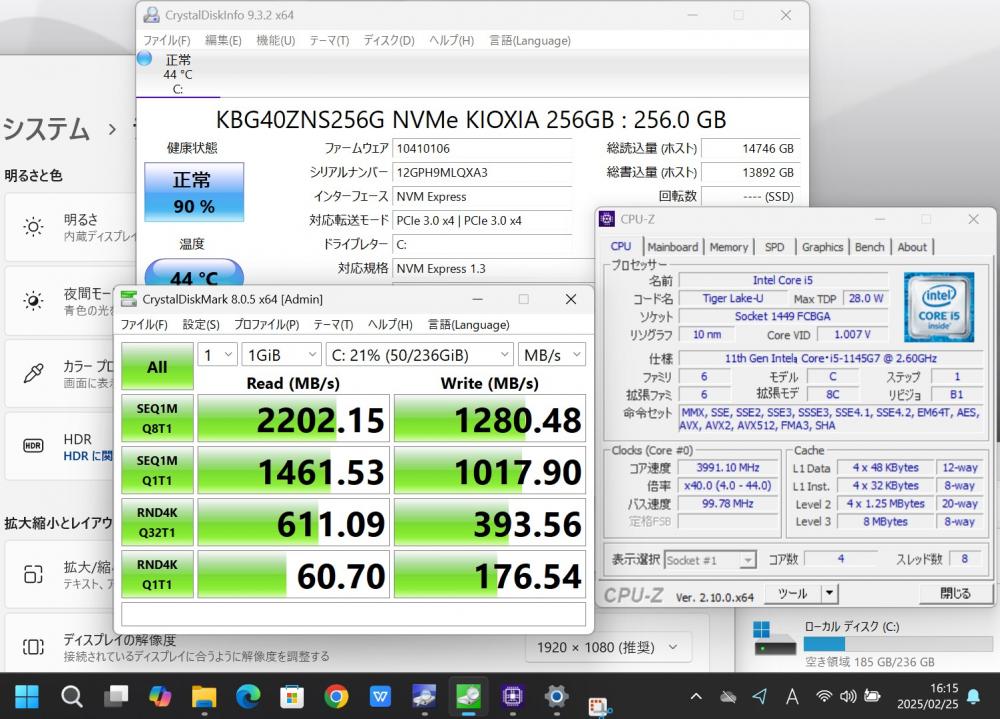Open Wi-Fi network tray icon

click(825, 696)
